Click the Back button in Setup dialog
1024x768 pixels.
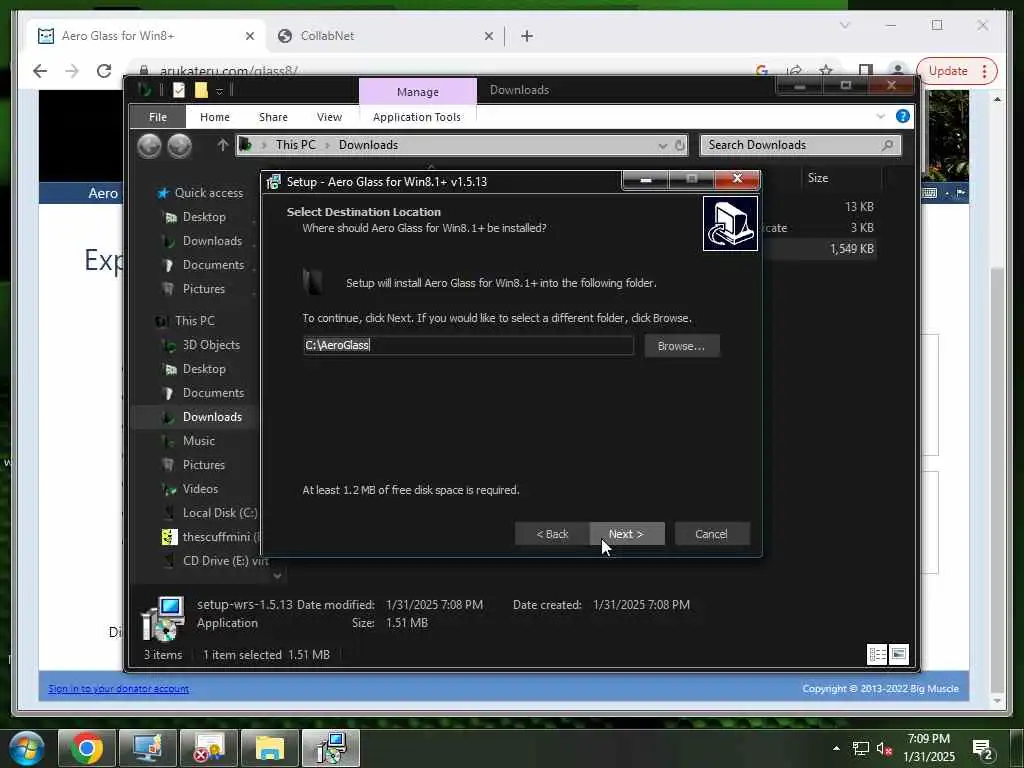pos(552,534)
